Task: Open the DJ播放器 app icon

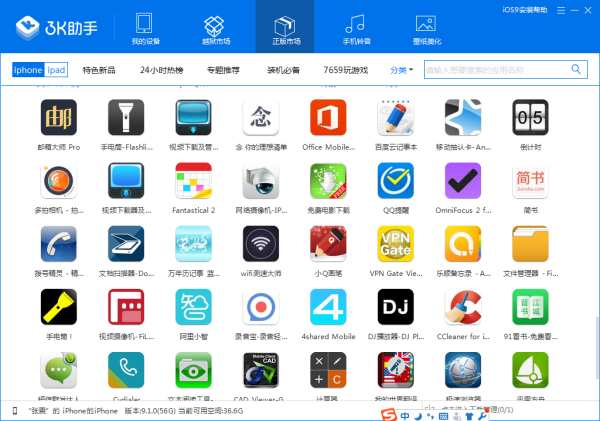Action: click(x=395, y=307)
